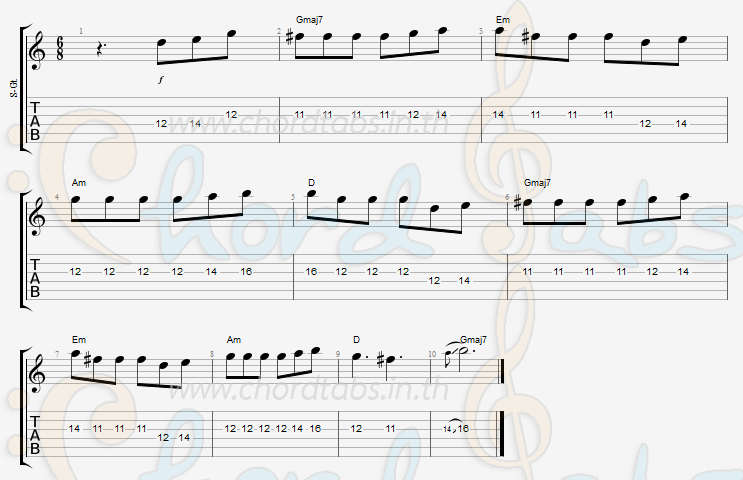743x480 pixels.
Task: Click the Gmaj7 chord label above measure 2
Action: pos(309,20)
